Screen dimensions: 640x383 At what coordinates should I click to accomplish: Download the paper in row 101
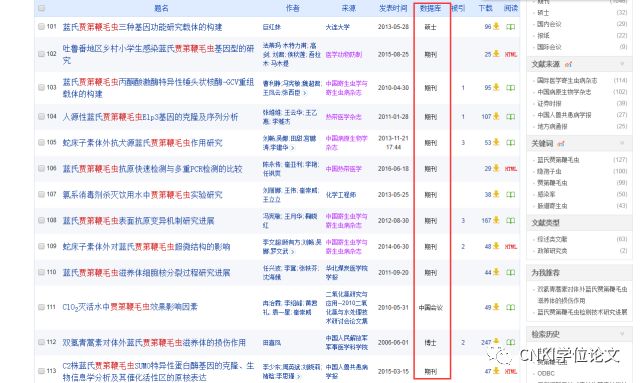tap(496, 27)
